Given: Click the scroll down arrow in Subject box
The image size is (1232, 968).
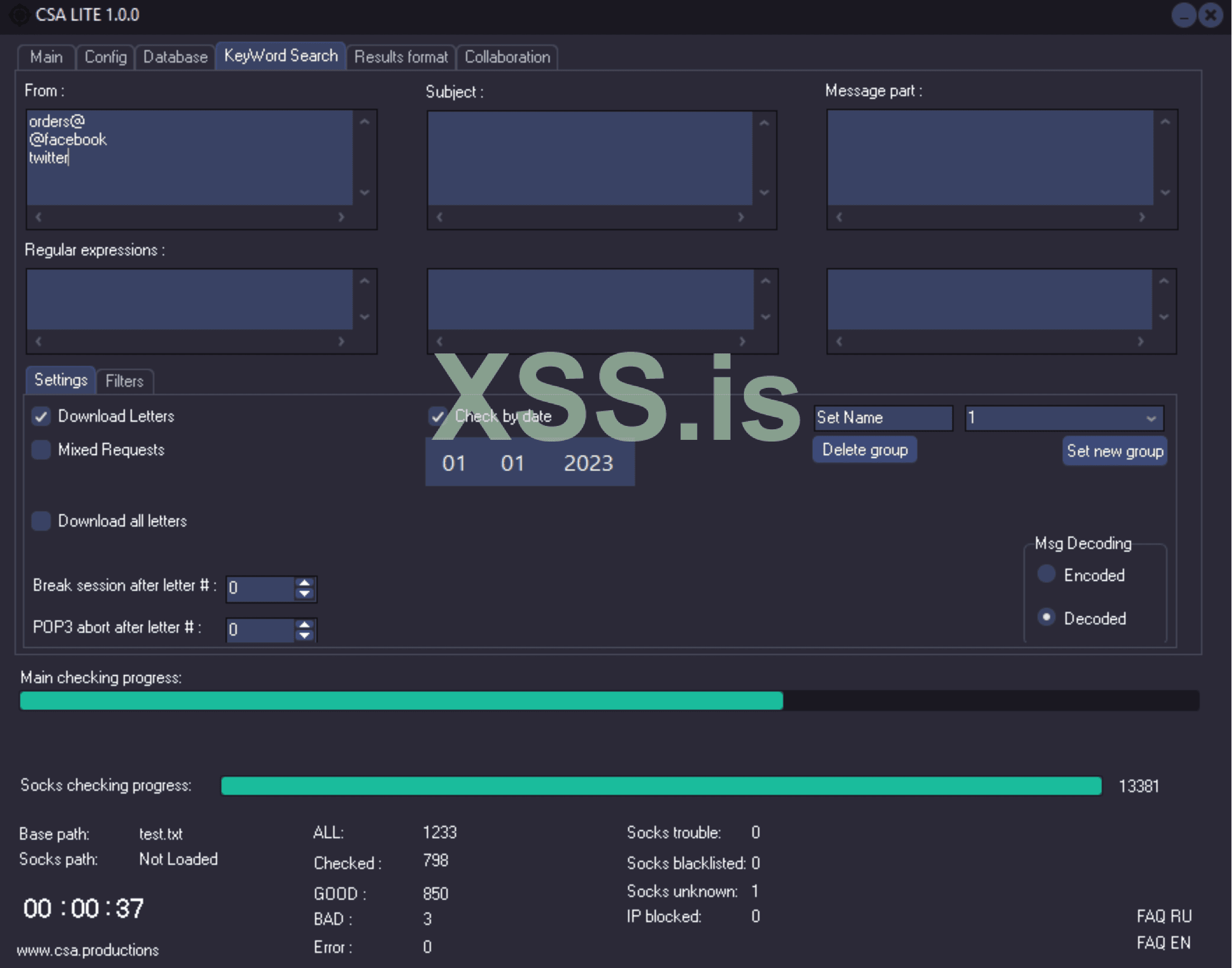Looking at the screenshot, I should [x=764, y=193].
